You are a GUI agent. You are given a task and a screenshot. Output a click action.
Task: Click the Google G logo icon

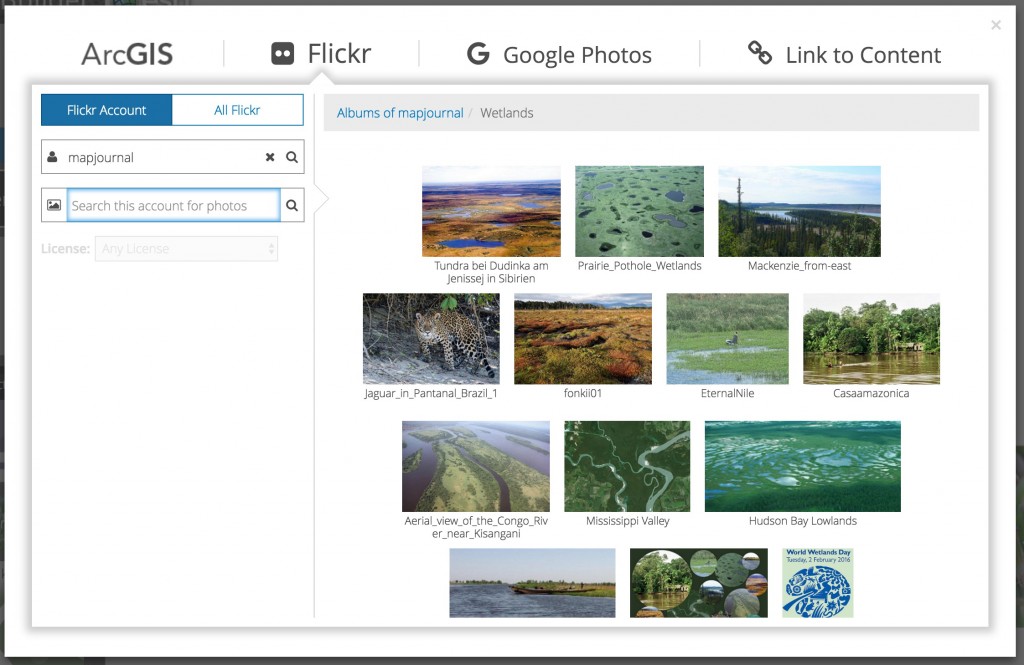pyautogui.click(x=478, y=54)
